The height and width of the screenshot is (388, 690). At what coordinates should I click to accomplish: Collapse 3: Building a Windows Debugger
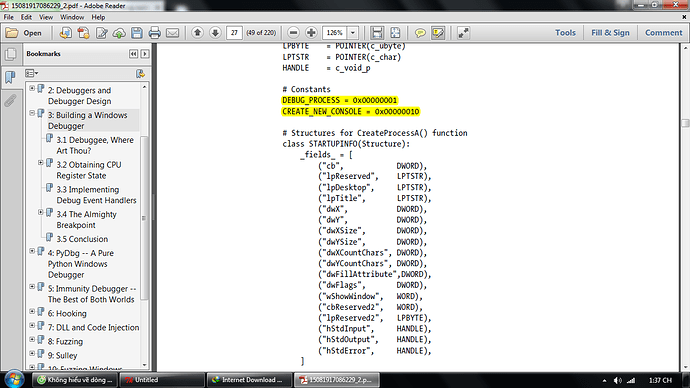coord(32,113)
